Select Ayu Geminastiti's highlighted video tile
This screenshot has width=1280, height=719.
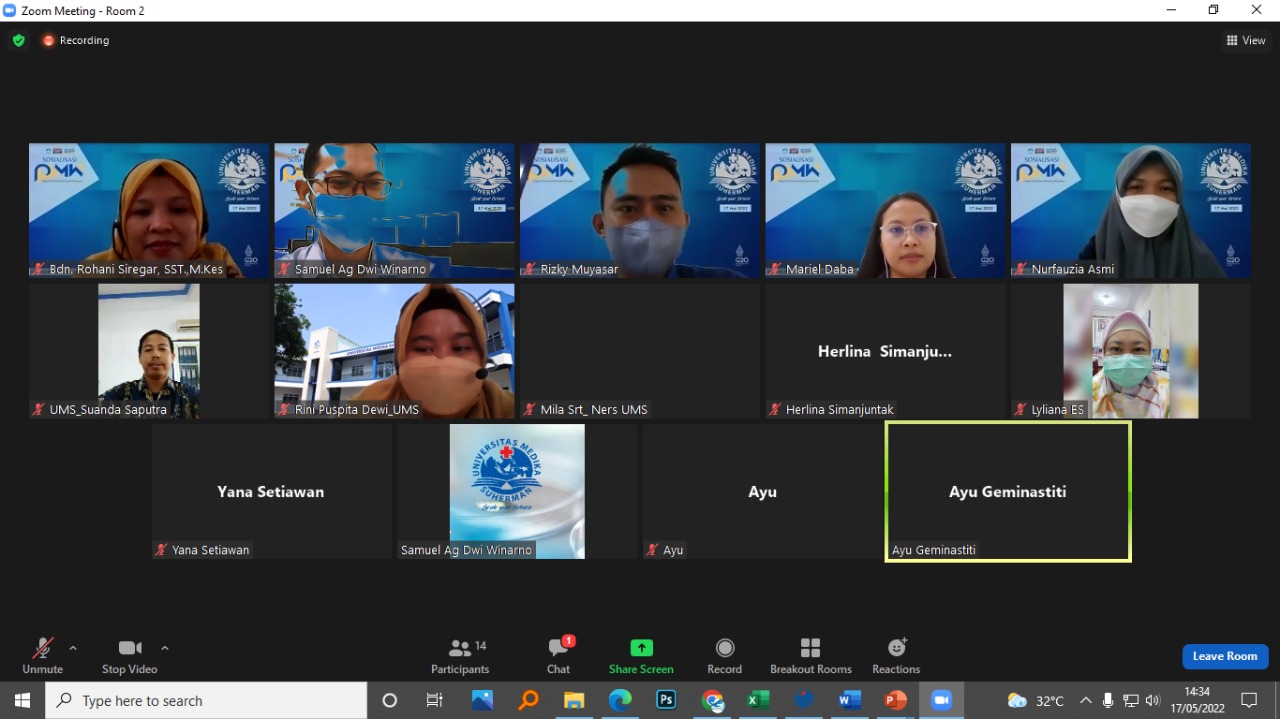pyautogui.click(x=1008, y=491)
